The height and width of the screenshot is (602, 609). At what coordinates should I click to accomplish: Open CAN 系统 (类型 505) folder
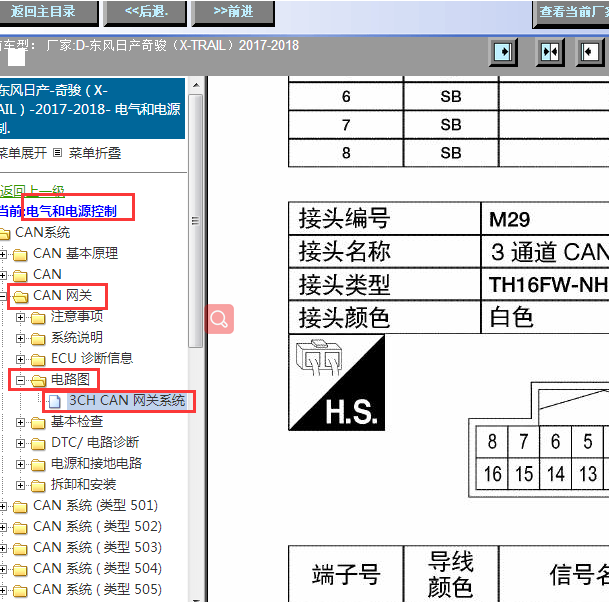coord(97,589)
